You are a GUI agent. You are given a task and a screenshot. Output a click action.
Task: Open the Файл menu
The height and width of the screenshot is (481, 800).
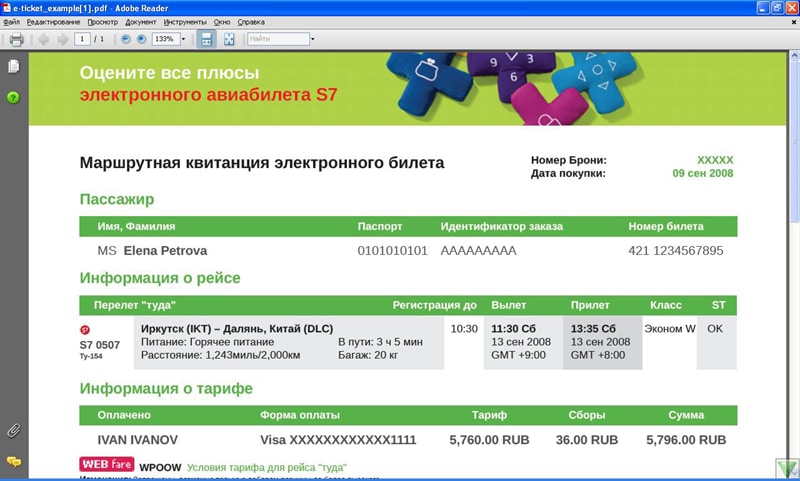(11, 22)
